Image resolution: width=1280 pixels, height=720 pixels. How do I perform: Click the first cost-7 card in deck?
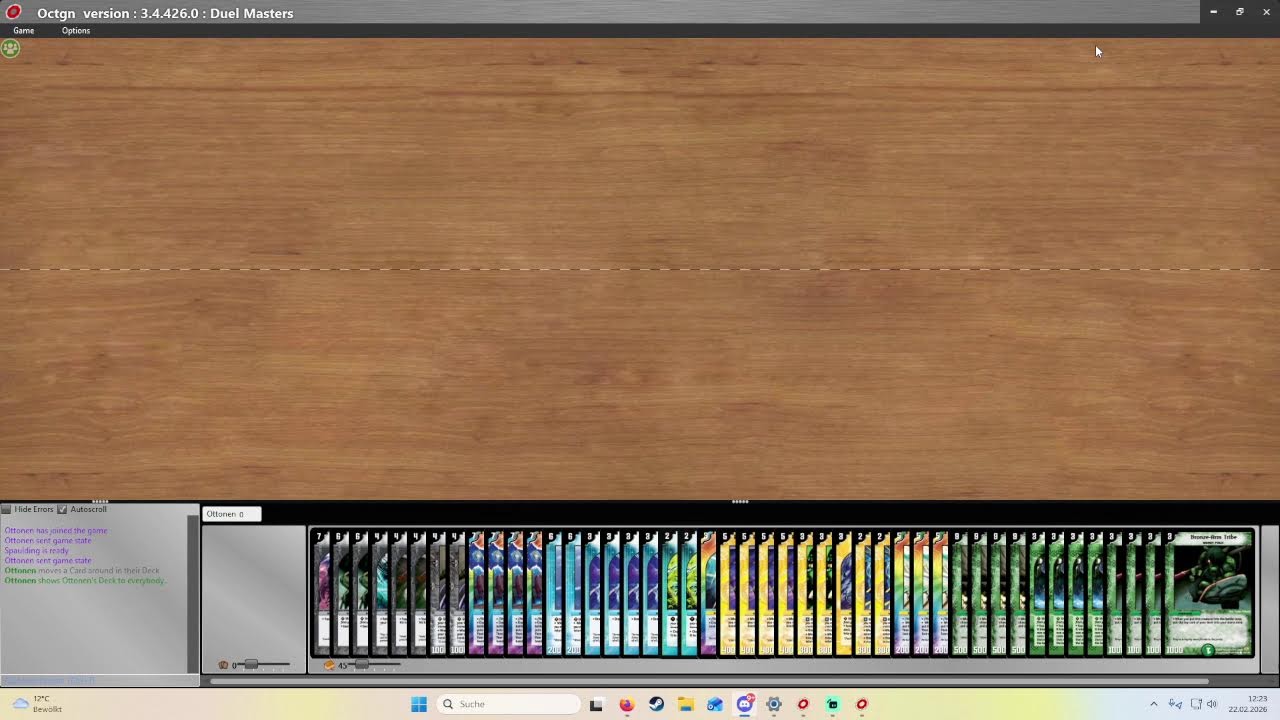click(x=321, y=594)
